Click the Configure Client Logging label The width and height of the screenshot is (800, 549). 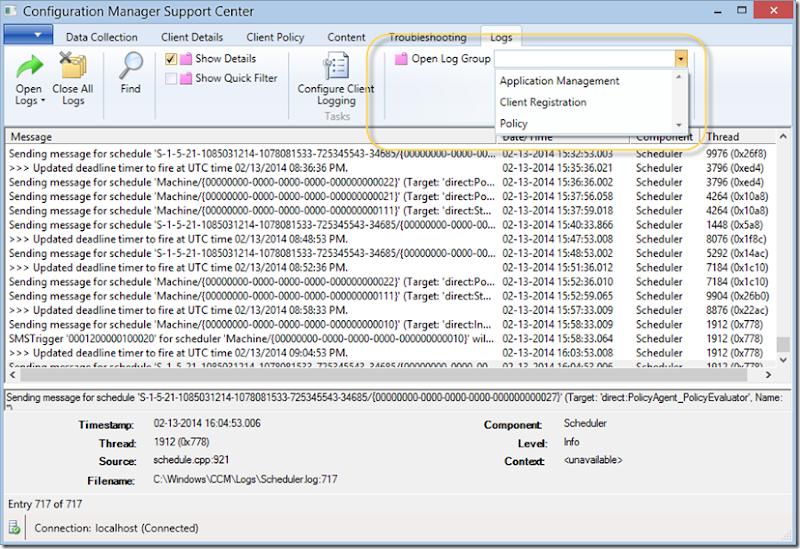tap(336, 94)
